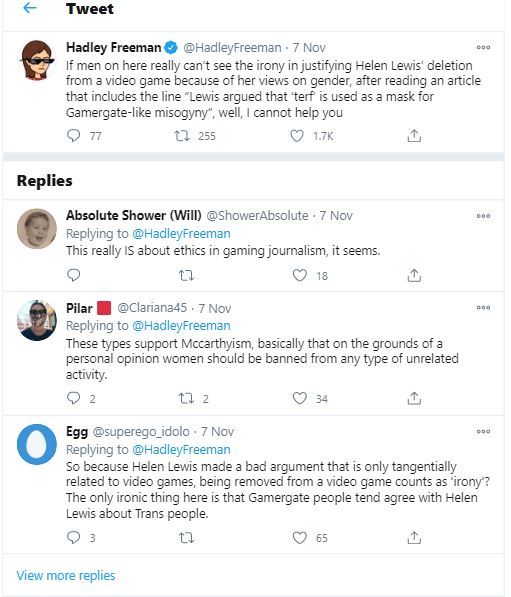Like Absolute Shower's reply with 18 likes
This screenshot has width=511, height=597.
click(300, 275)
